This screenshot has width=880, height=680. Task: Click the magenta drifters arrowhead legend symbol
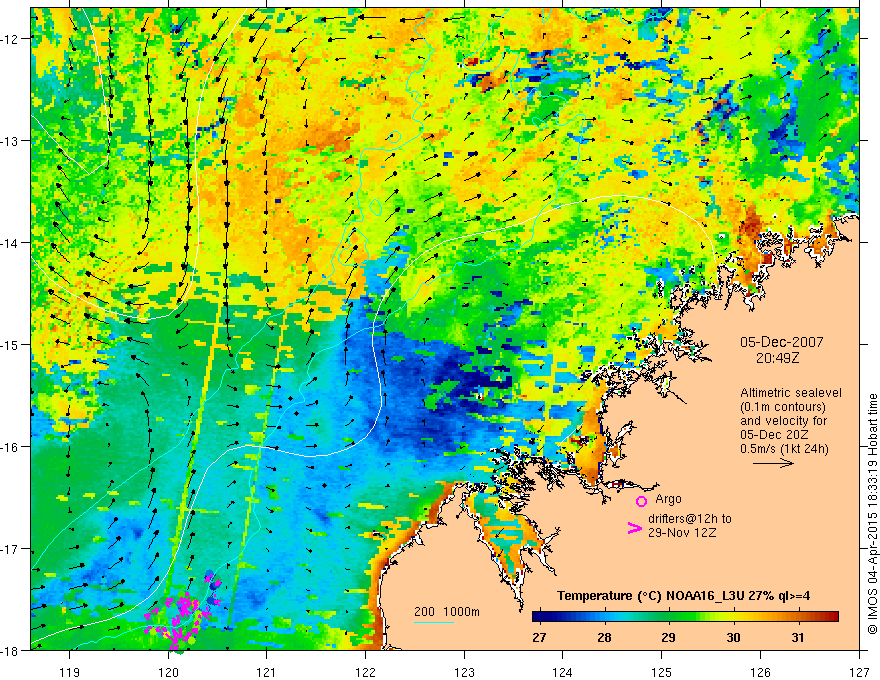point(634,527)
